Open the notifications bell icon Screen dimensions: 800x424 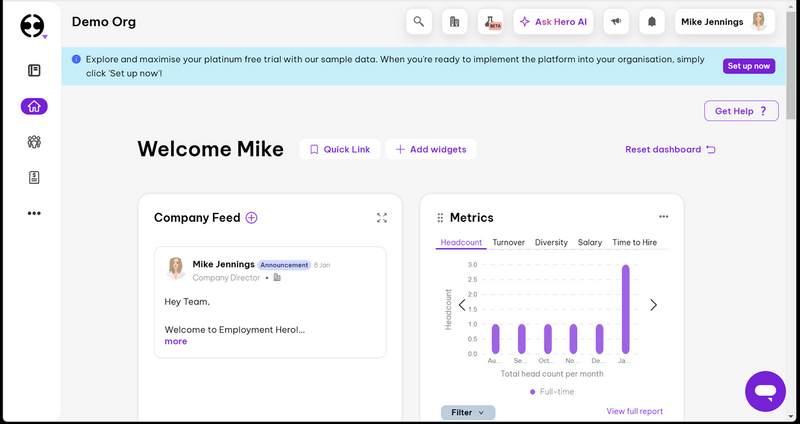coord(652,22)
